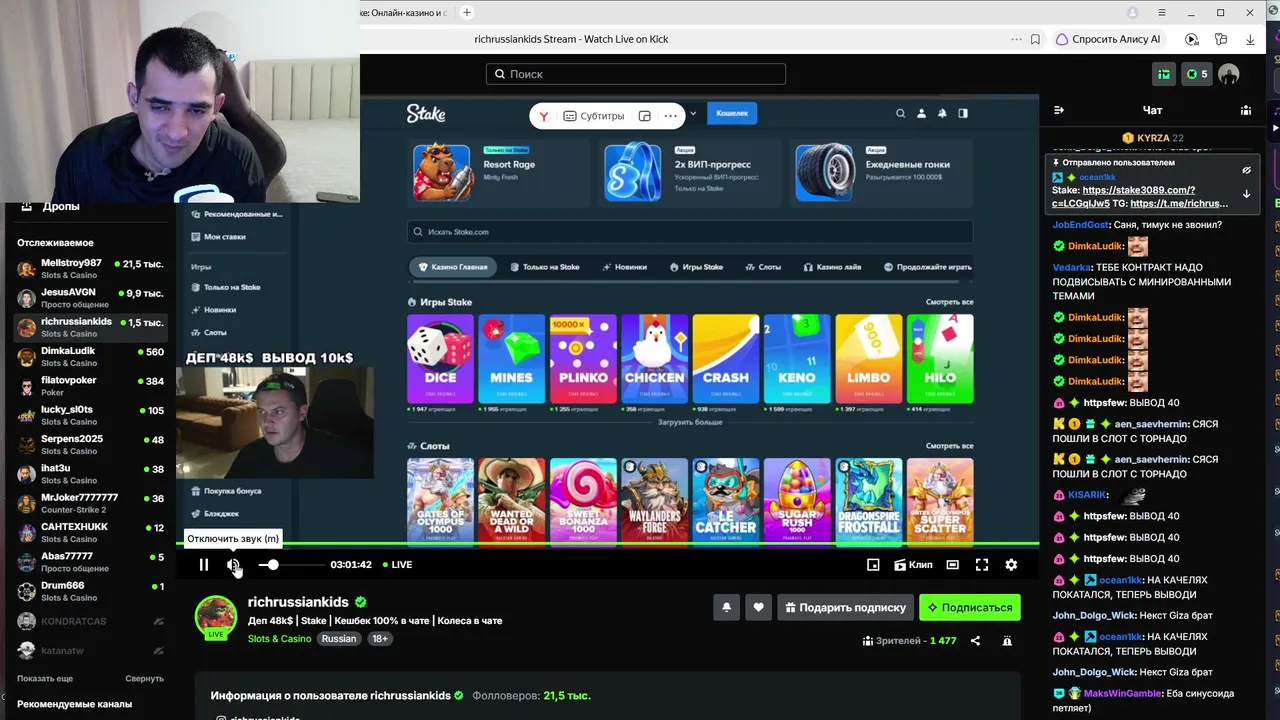Open the KYRZA top gifter badge
Viewport: 1280px width, 720px height.
click(x=1153, y=138)
